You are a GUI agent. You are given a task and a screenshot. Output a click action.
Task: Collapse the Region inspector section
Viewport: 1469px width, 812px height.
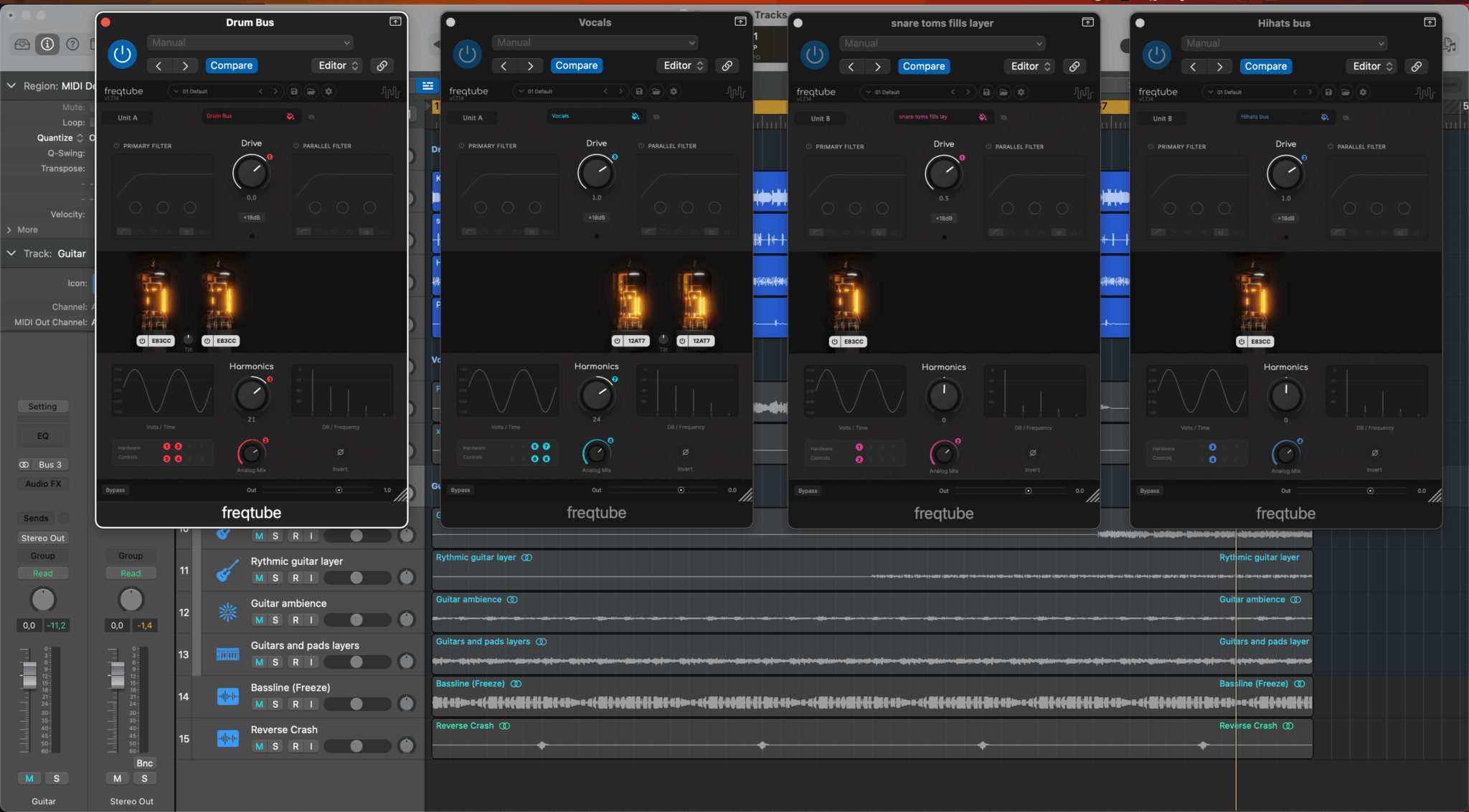[x=11, y=85]
